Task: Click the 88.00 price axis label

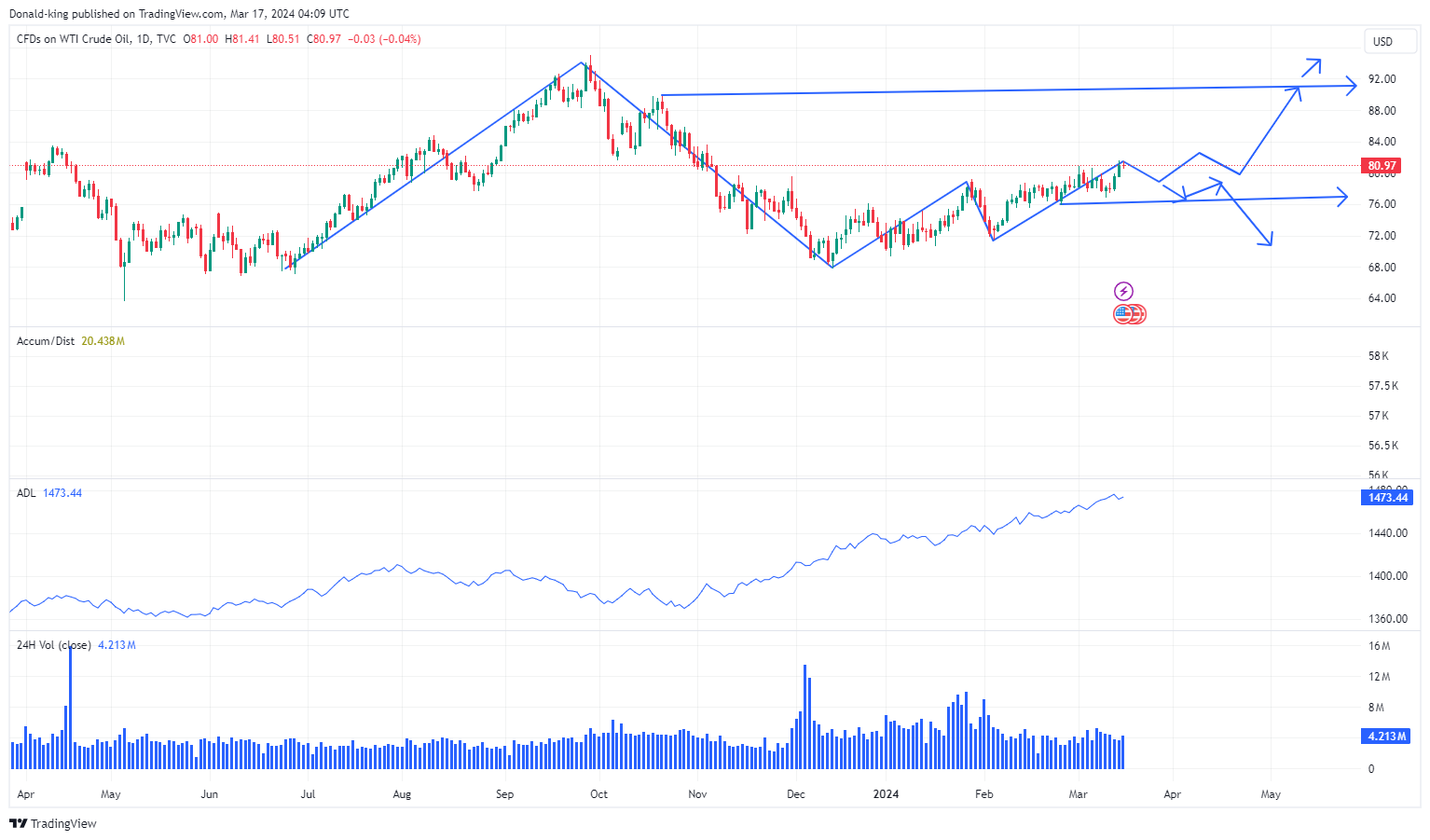Action: [x=1382, y=111]
